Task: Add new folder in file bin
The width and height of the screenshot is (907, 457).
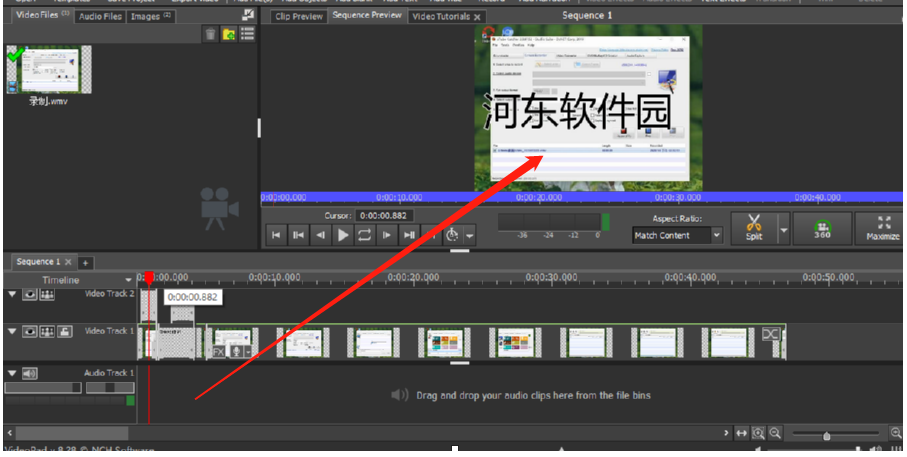Action: pos(229,34)
